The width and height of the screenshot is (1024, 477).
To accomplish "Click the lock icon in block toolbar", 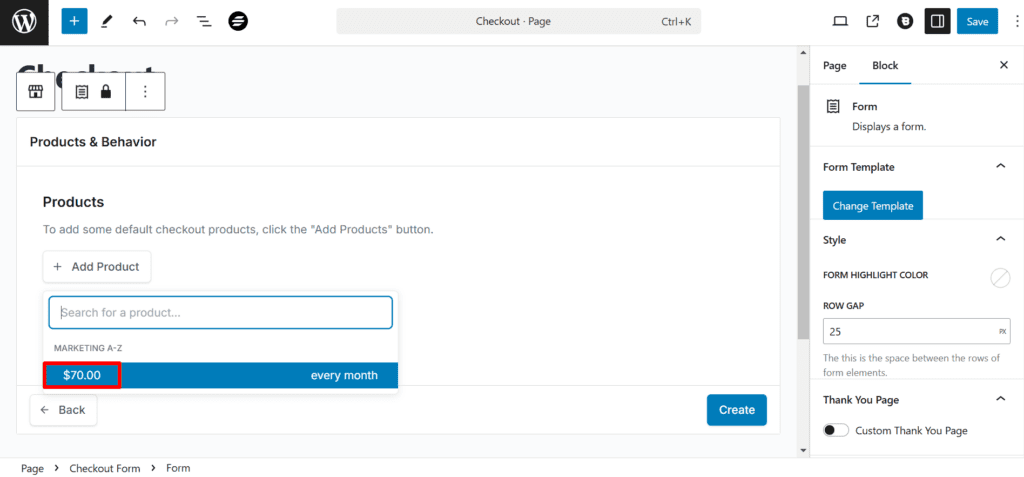I will pyautogui.click(x=105, y=91).
